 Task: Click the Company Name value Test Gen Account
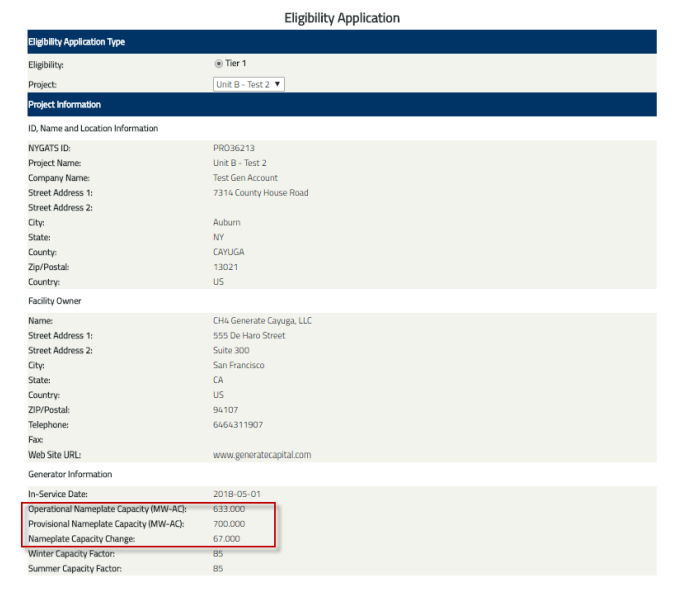245,178
